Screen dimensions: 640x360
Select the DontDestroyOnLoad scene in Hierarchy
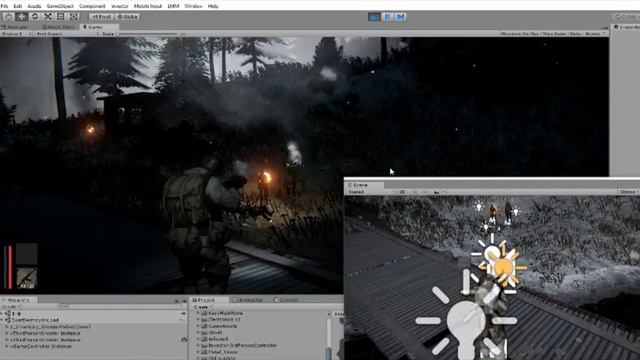pos(35,320)
